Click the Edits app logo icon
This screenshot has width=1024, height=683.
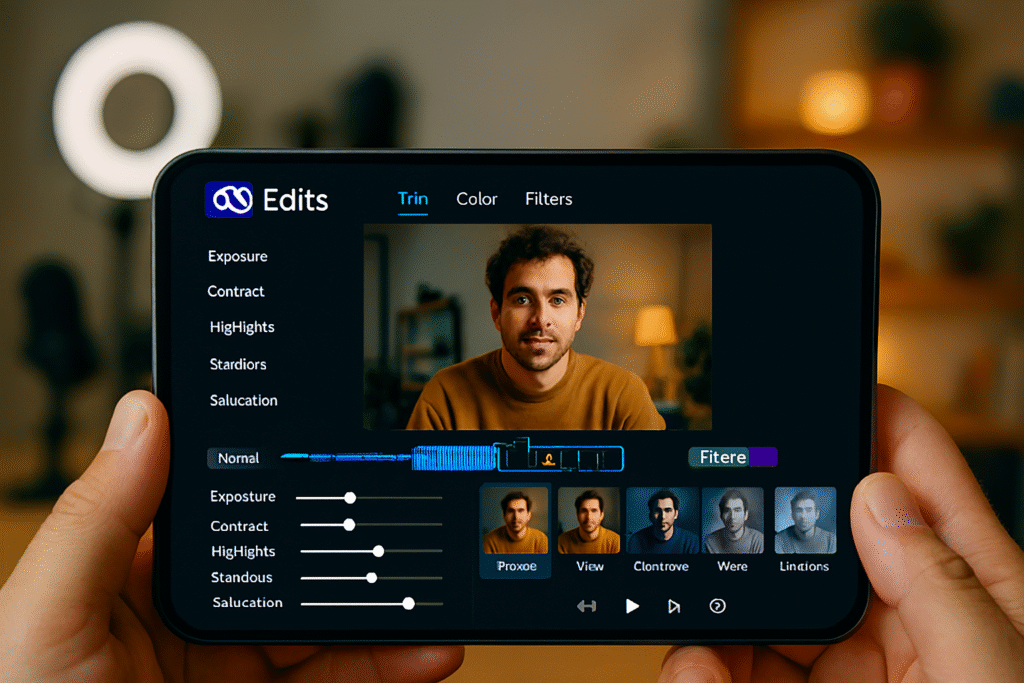[x=229, y=199]
